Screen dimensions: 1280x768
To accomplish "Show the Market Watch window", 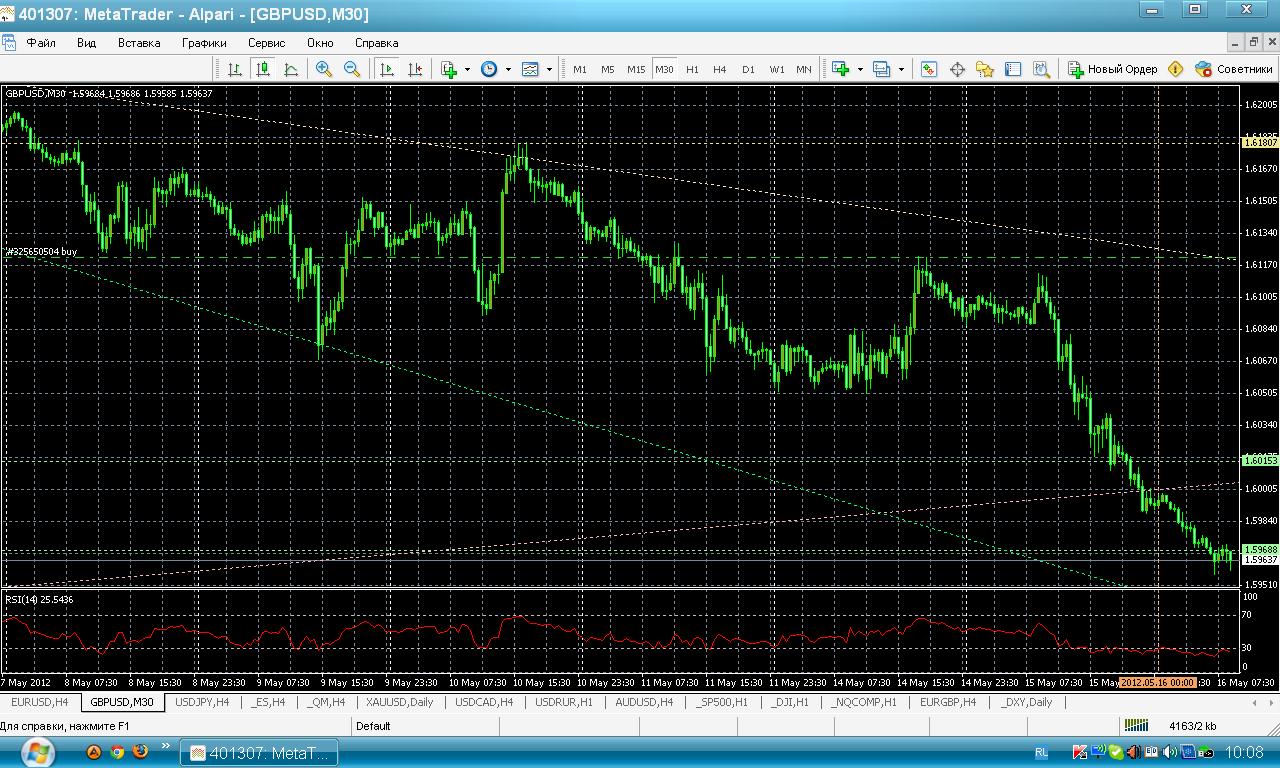I will point(929,69).
